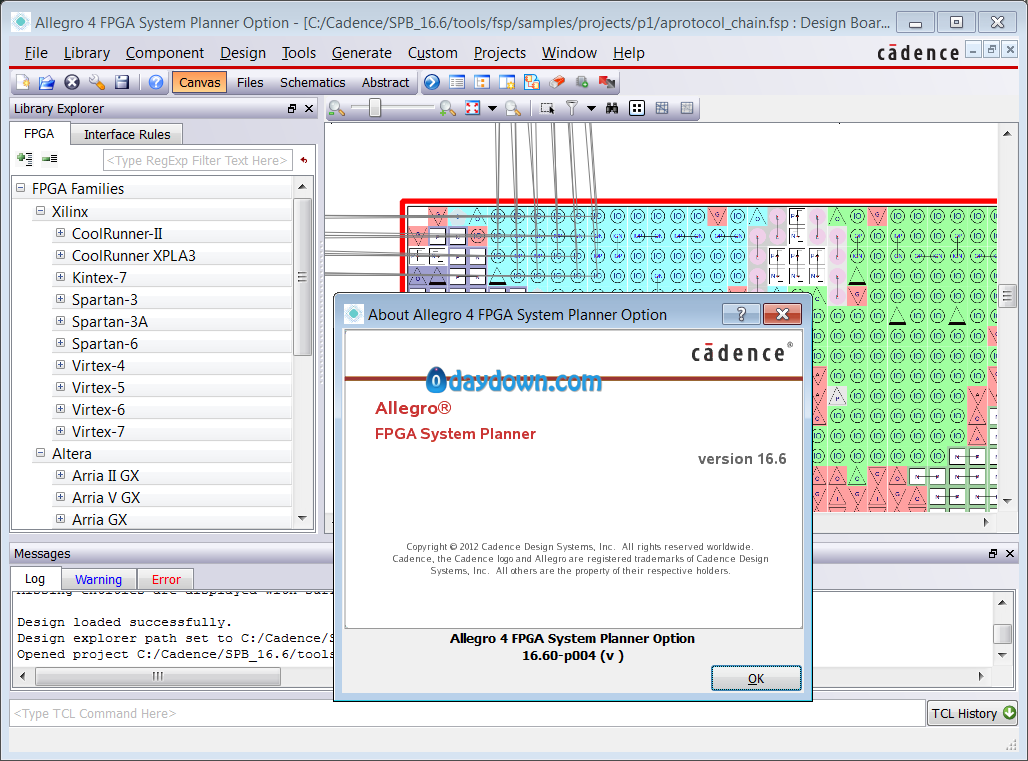Save project with the floppy disk icon
This screenshot has width=1028, height=761.
(x=122, y=82)
